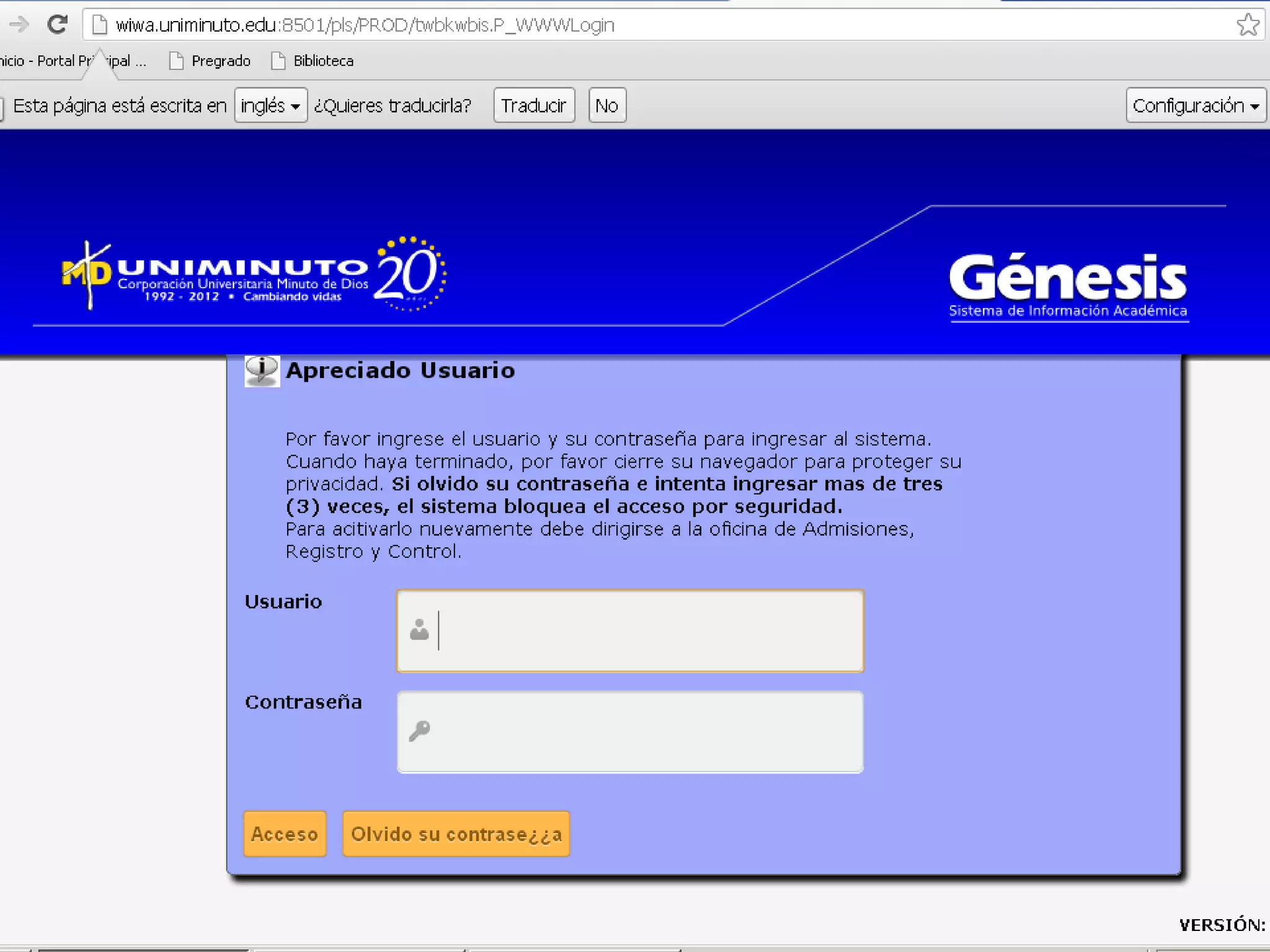Click the info icon beside Apreciado Usuario
Image resolution: width=1270 pixels, height=952 pixels.
pos(262,371)
